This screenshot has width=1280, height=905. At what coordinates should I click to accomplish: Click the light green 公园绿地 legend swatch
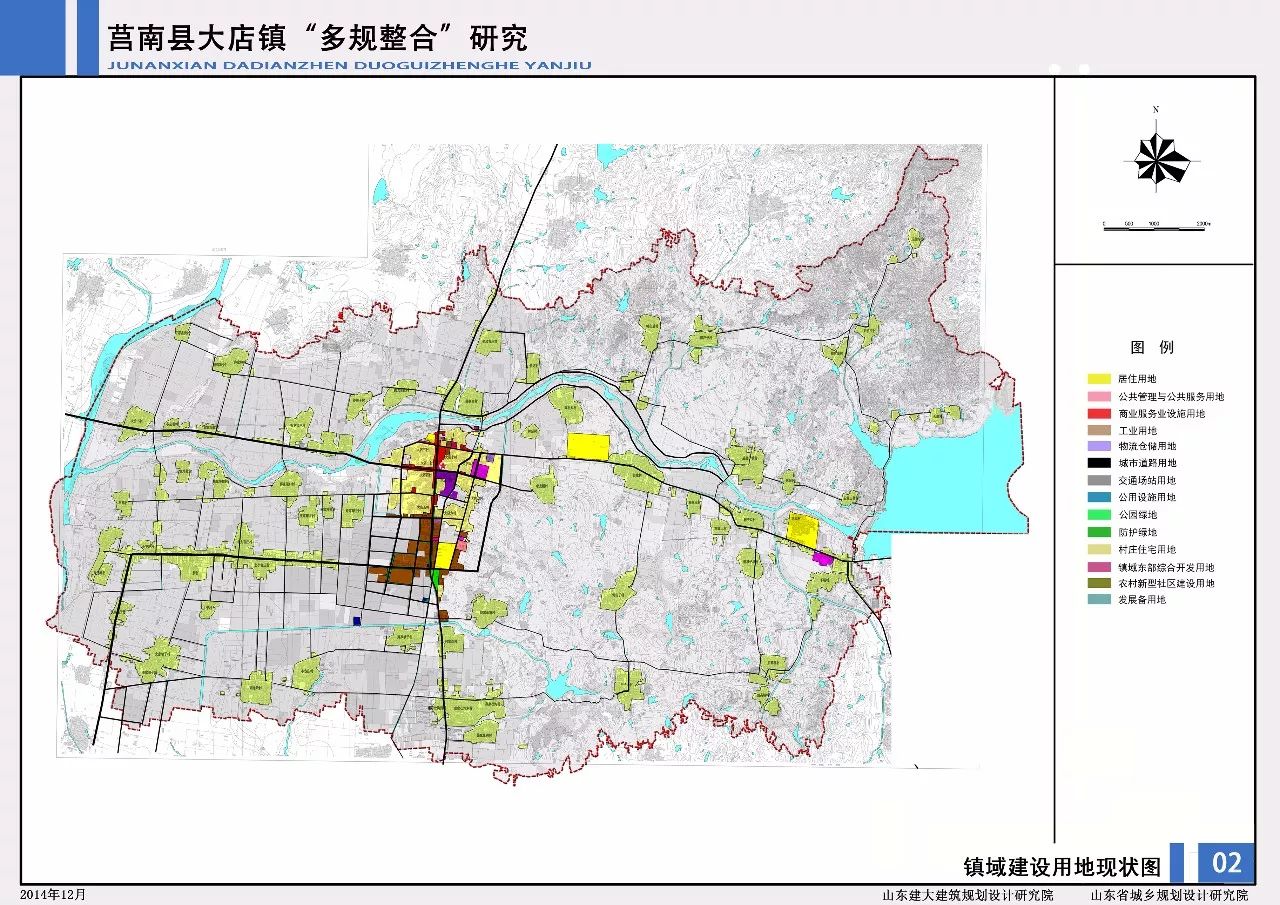click(x=1100, y=515)
